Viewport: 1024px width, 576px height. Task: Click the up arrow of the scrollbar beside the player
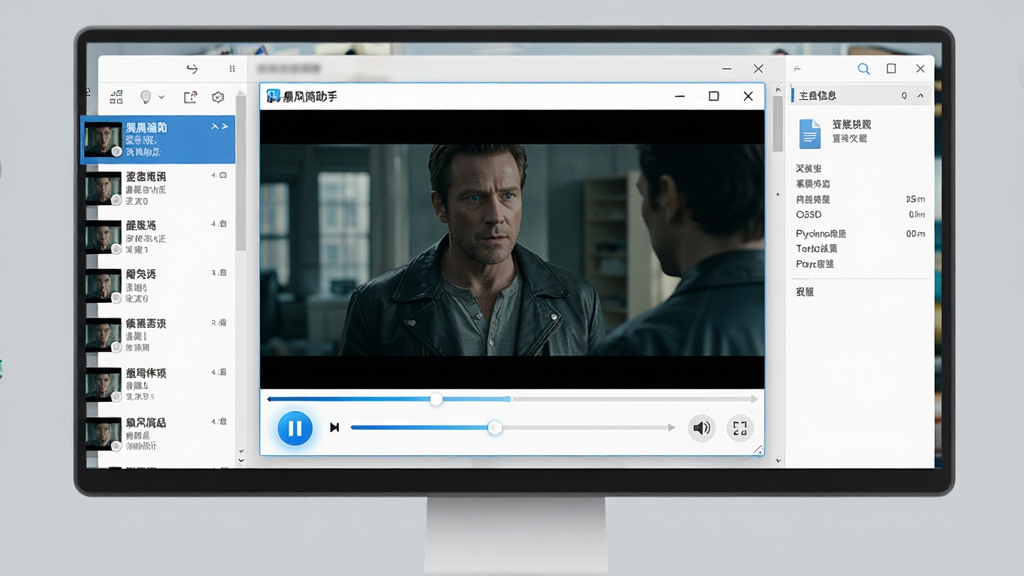coord(777,89)
